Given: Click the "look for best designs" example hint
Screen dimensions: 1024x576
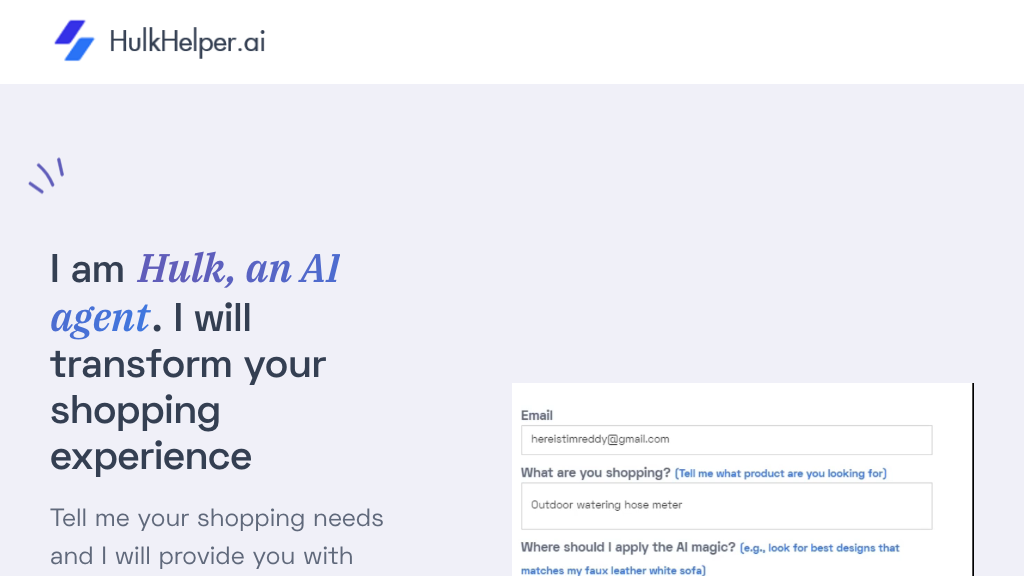Looking at the screenshot, I should click(x=820, y=548).
